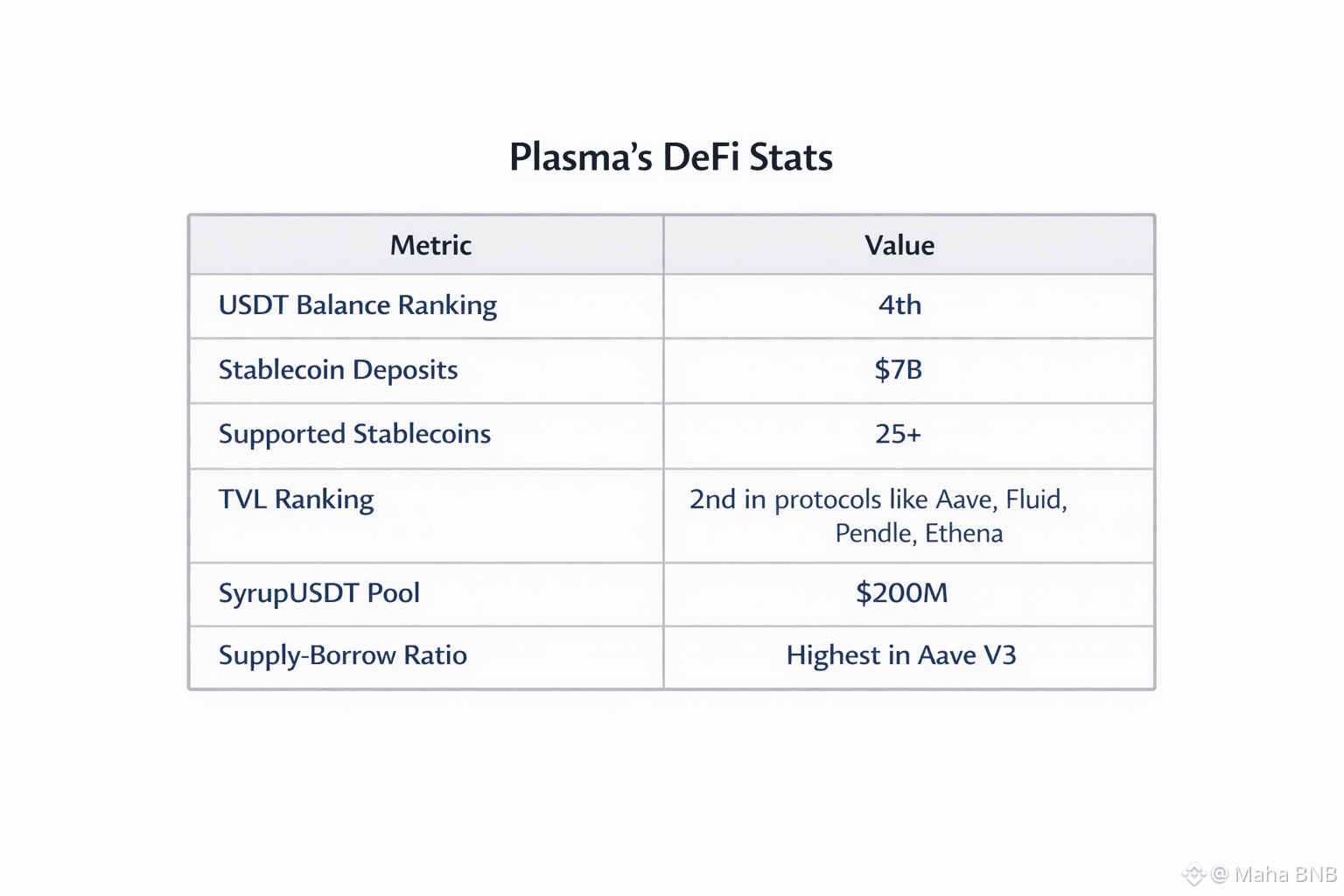The height and width of the screenshot is (896, 1344).
Task: Select the Metric column header
Action: tap(430, 245)
